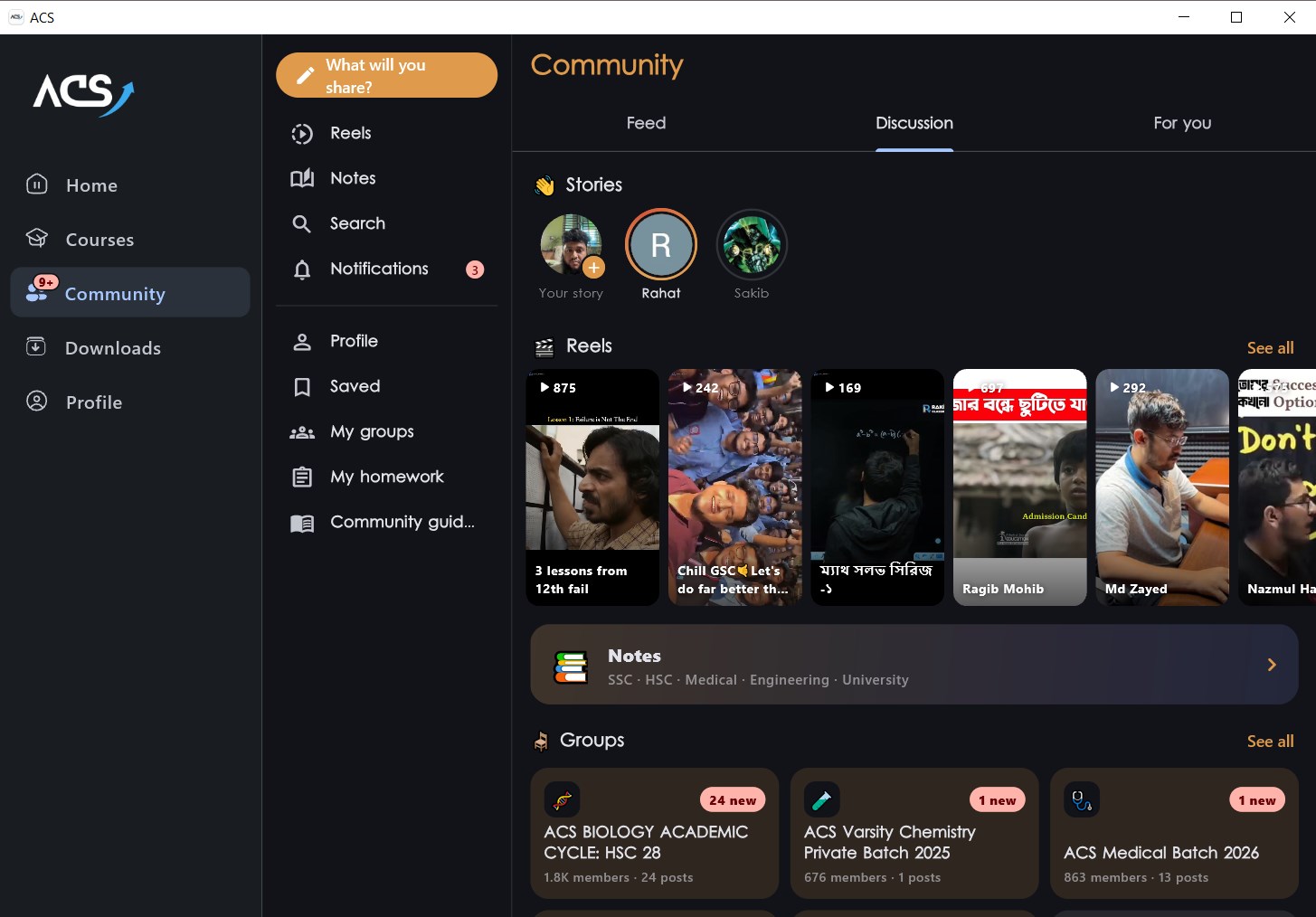Open ACS Varsity Chemistry Private Batch group

(x=914, y=834)
